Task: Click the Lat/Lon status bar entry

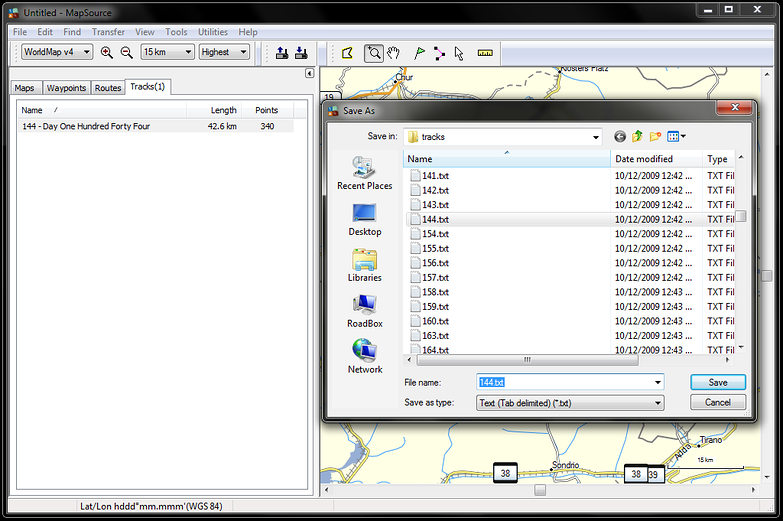Action: (x=151, y=507)
